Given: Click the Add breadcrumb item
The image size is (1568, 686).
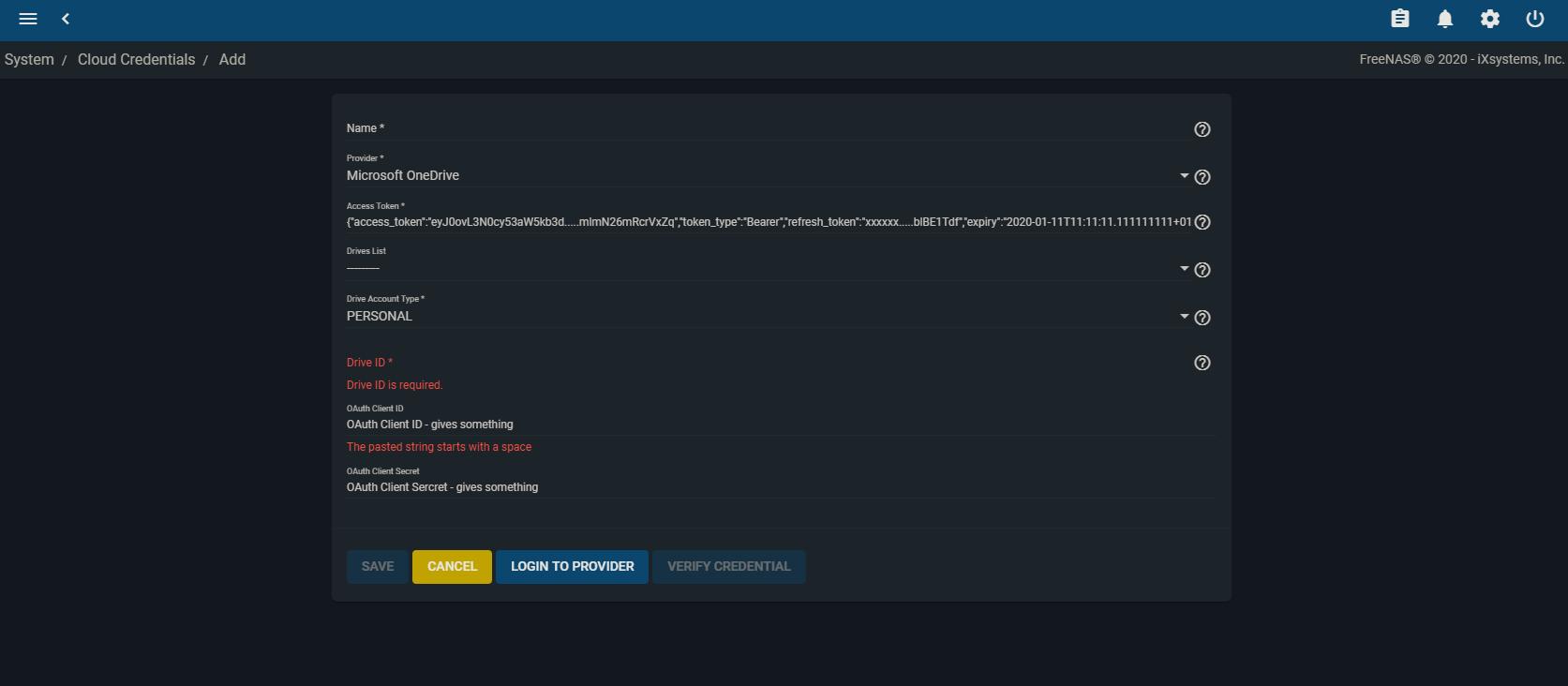Looking at the screenshot, I should point(232,59).
